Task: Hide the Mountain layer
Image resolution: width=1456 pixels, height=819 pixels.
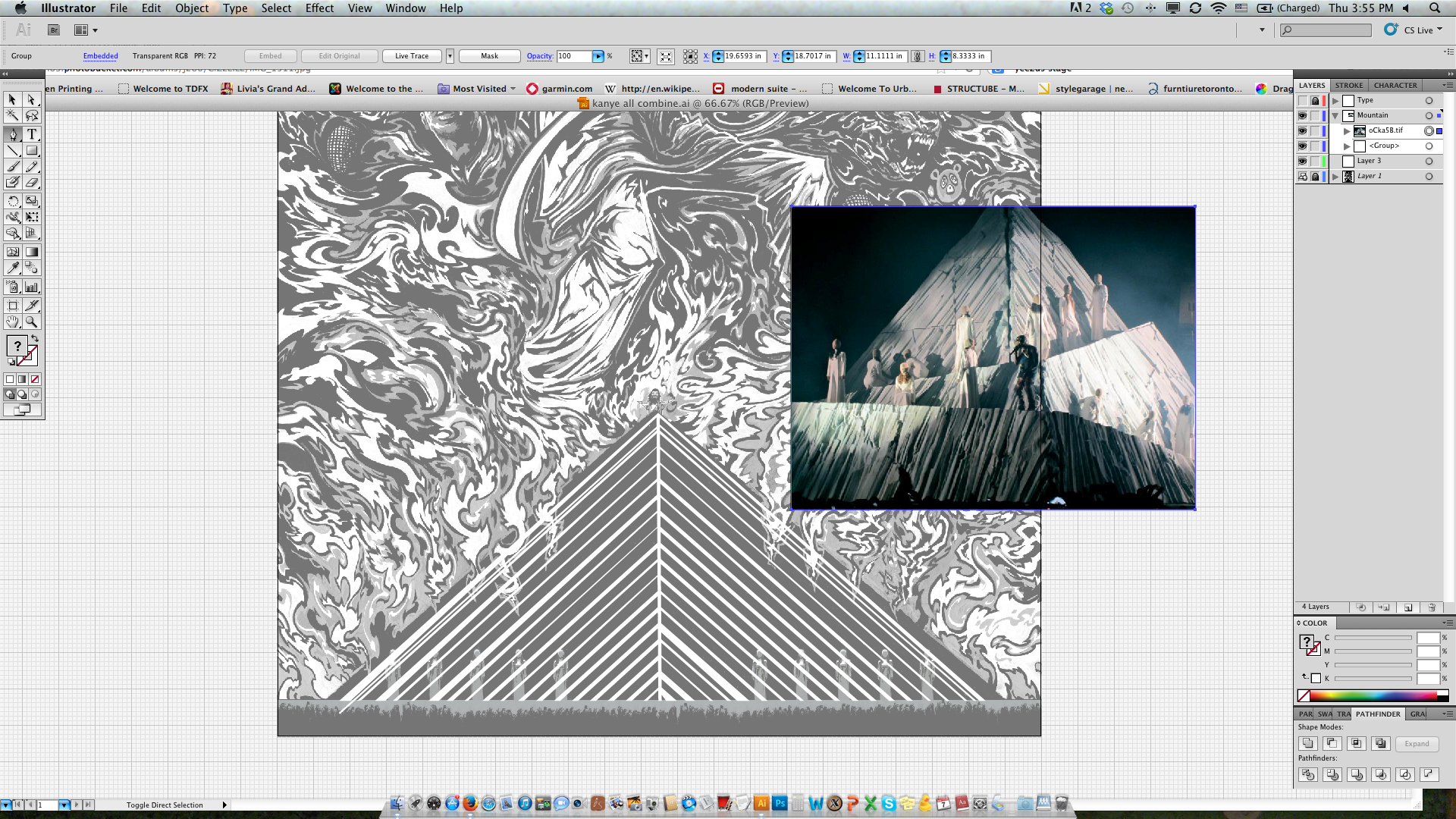Action: click(1302, 115)
